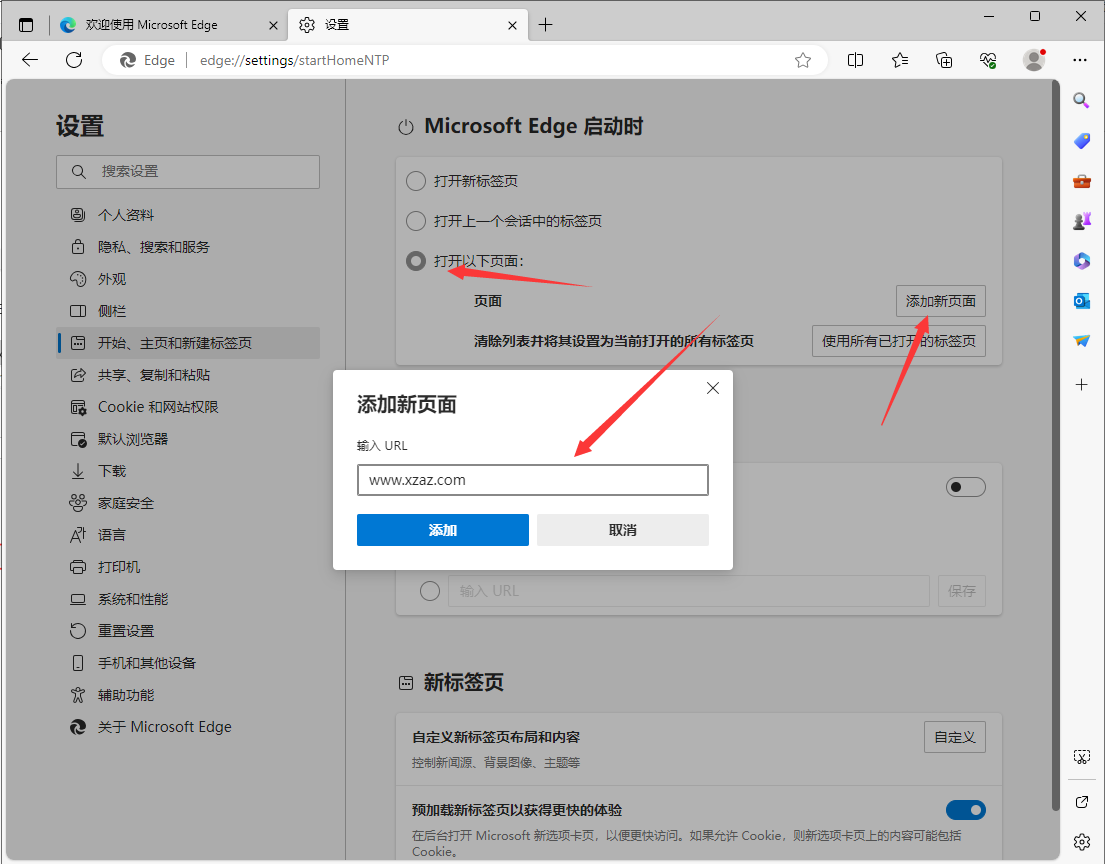This screenshot has height=864, width=1105.
Task: Close the 添加新页面 dialog with X
Action: 712,388
